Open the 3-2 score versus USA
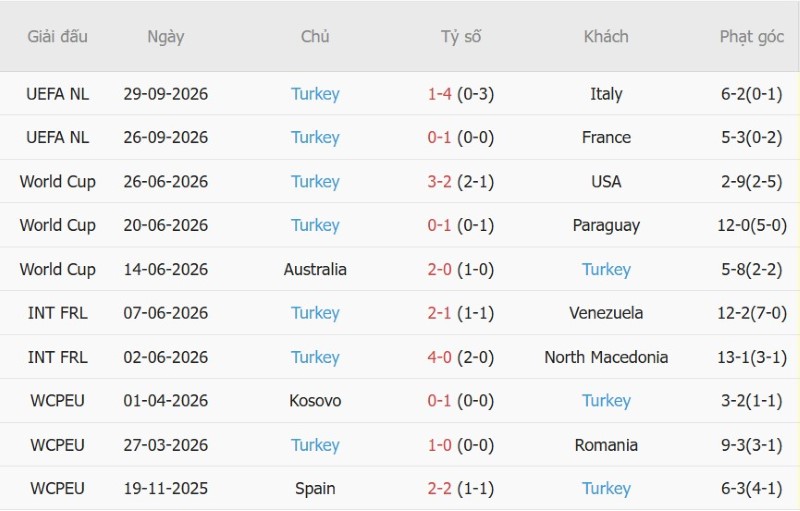 tap(439, 182)
